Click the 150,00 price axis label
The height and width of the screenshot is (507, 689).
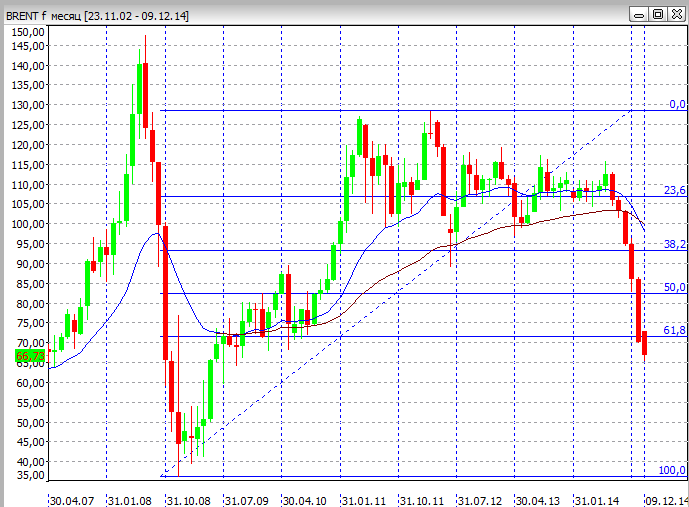point(27,32)
